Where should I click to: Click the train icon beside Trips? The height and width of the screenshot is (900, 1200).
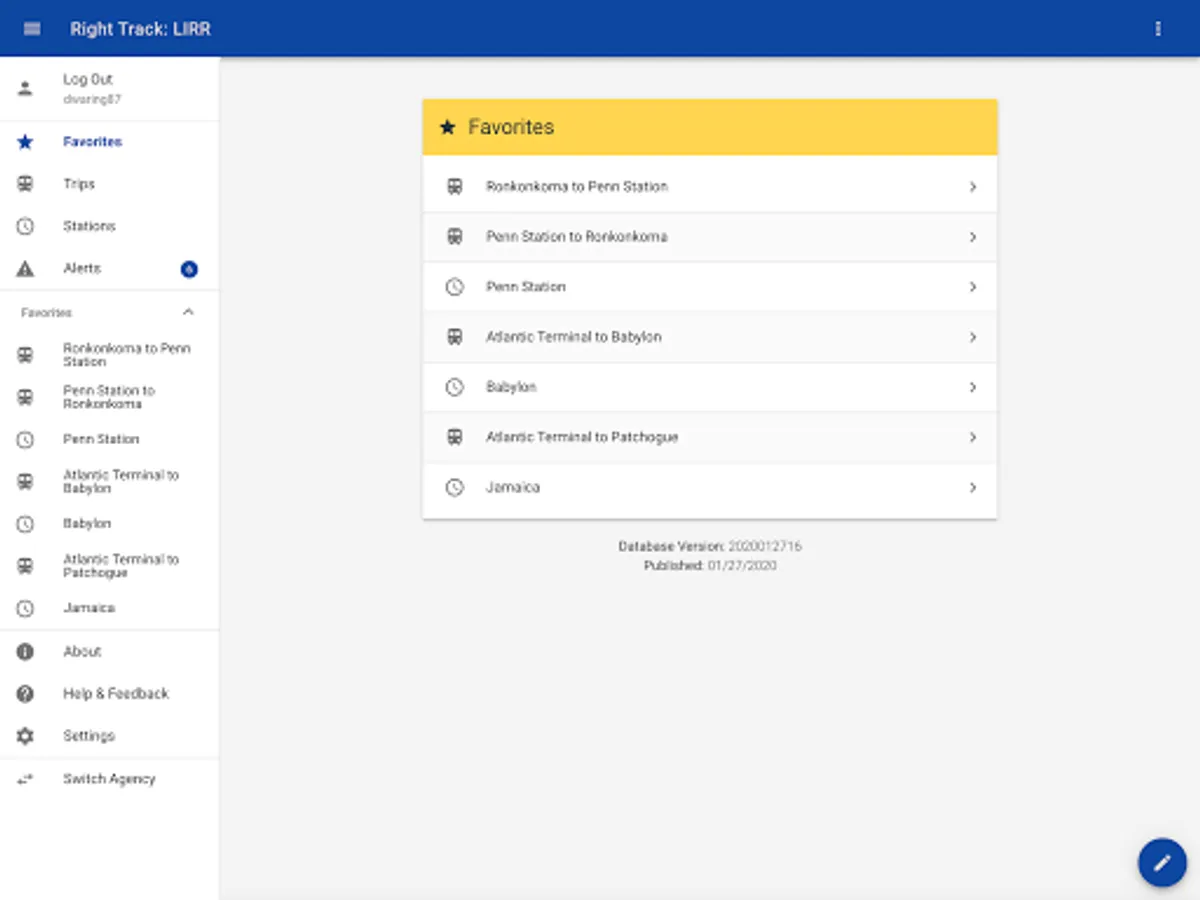pos(25,184)
